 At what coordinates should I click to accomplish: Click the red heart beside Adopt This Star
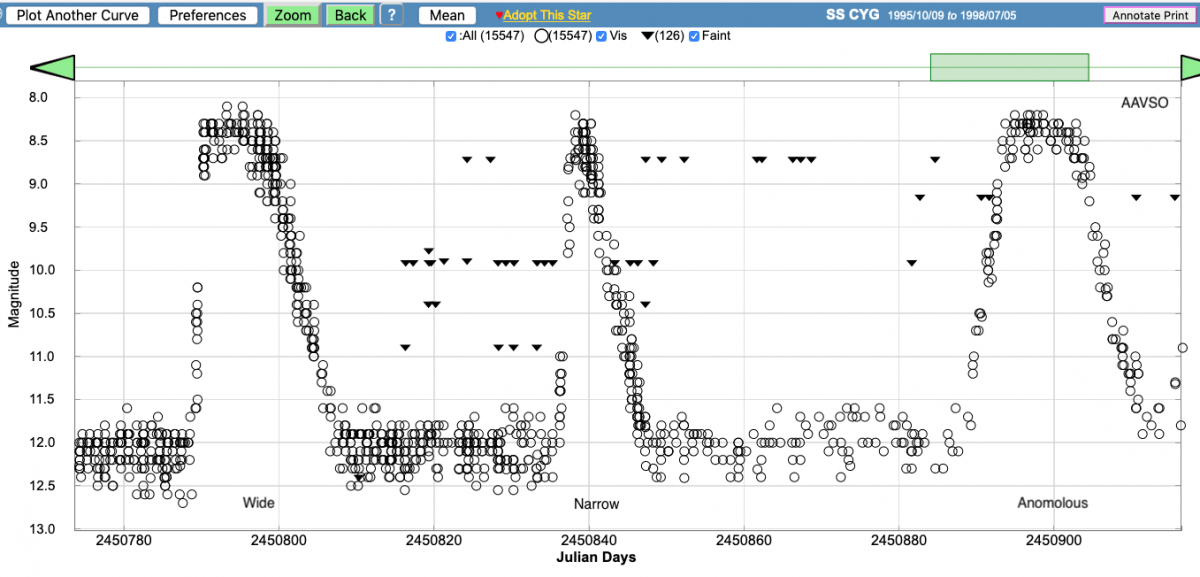[x=499, y=16]
